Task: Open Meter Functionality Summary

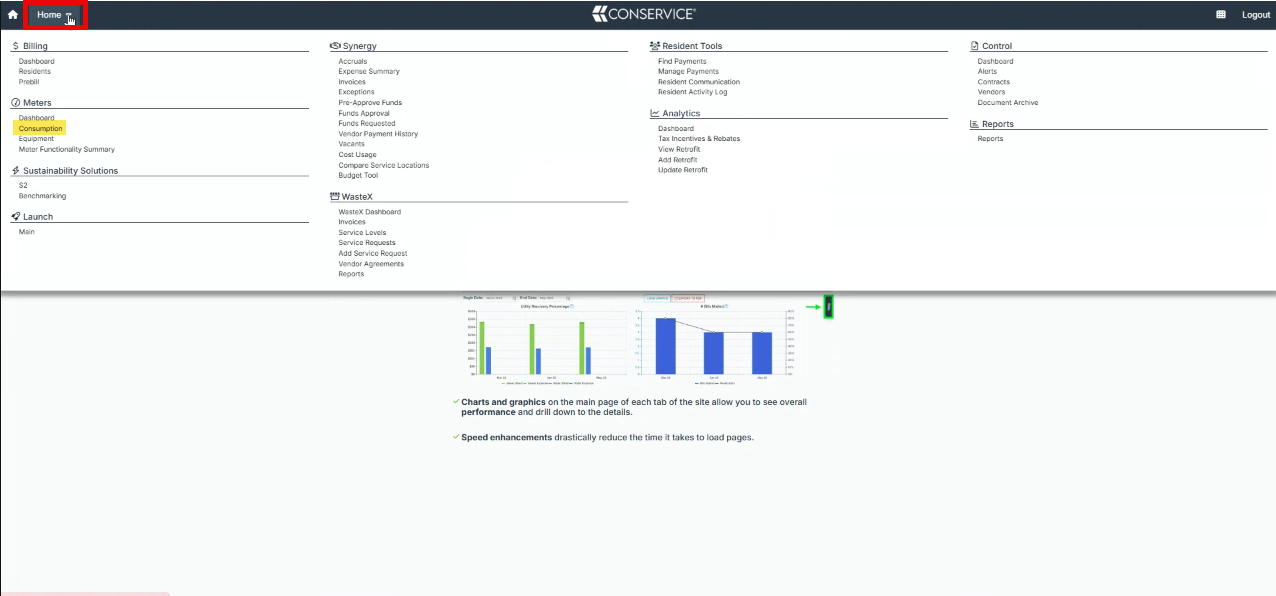Action: click(x=67, y=150)
